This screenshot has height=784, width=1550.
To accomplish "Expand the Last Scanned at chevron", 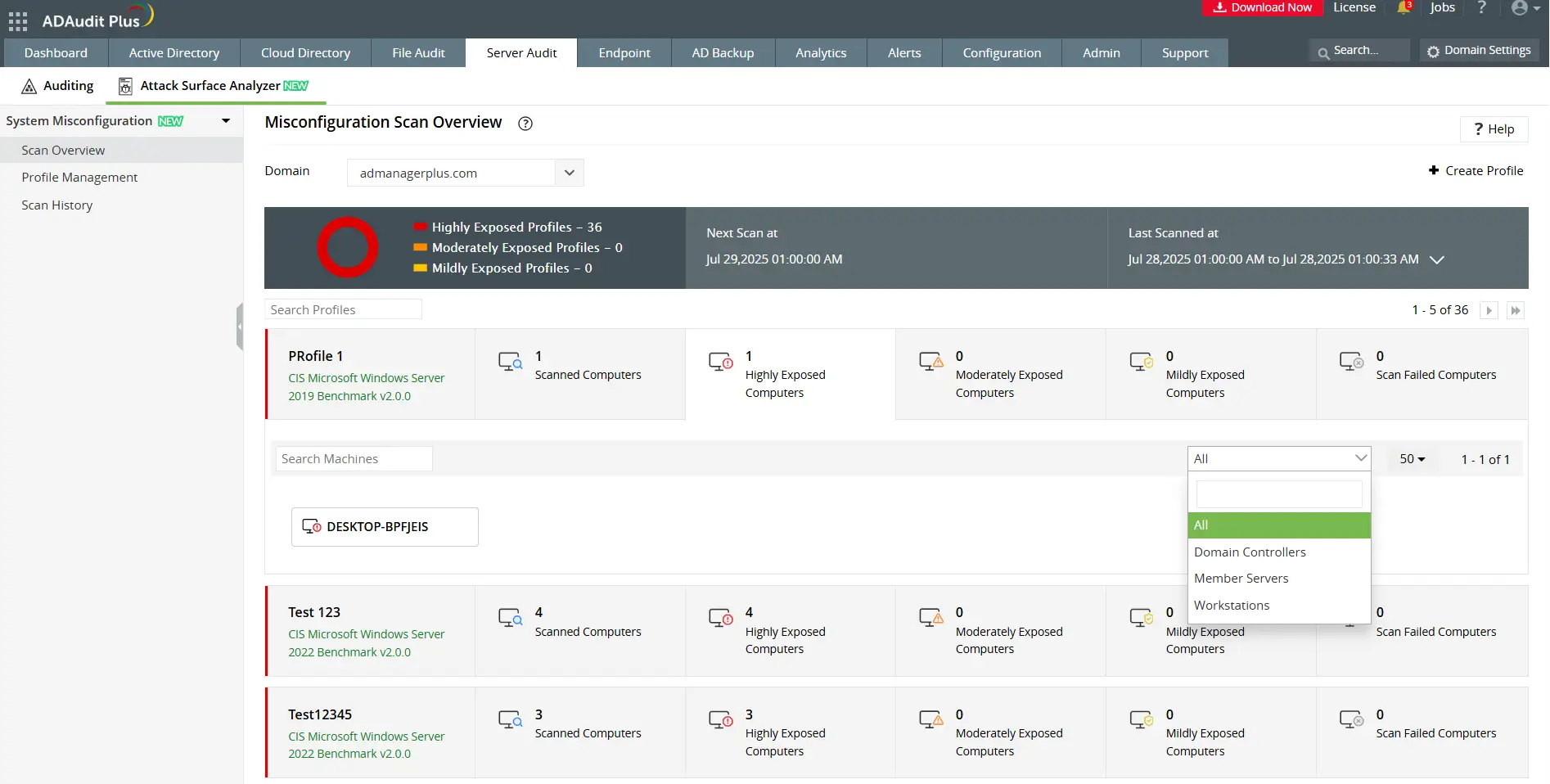I will (1437, 259).
